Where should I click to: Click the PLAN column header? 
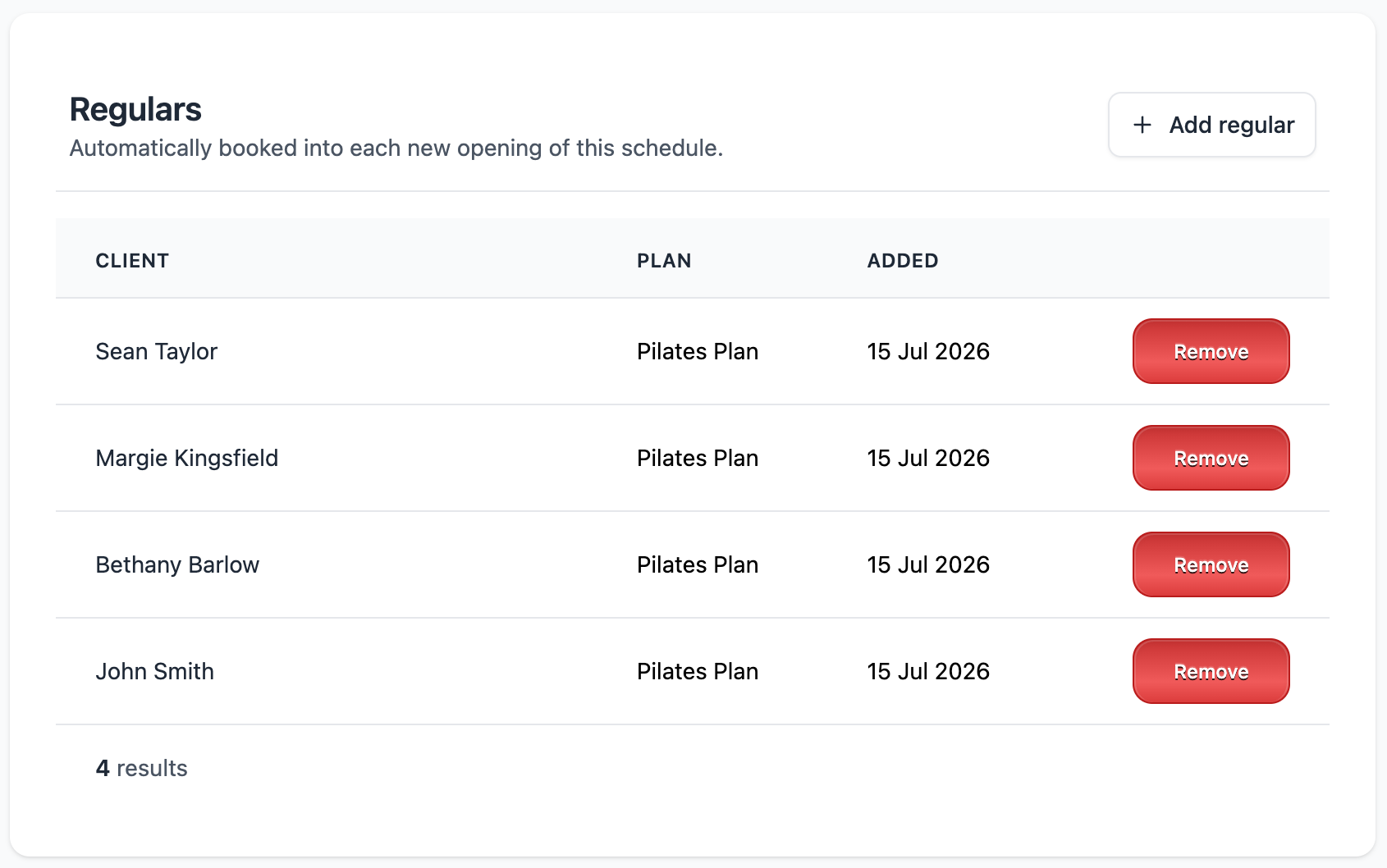pyautogui.click(x=664, y=261)
